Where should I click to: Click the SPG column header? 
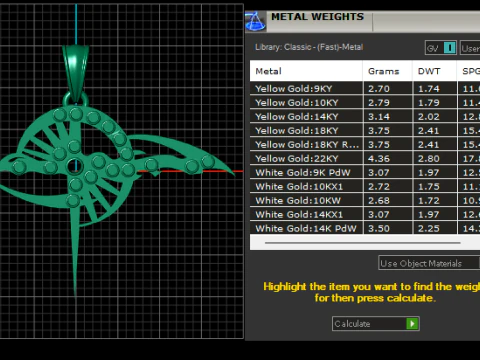coord(469,71)
